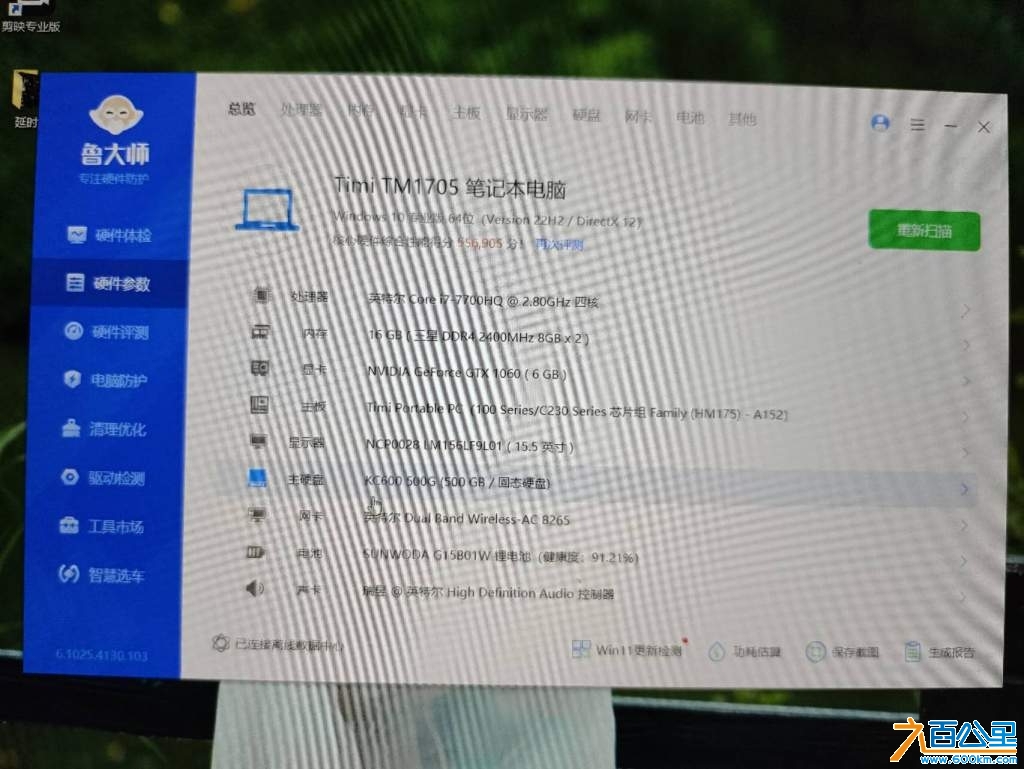Screen dimensions: 1024x769
Task: Switch to the 总览 tab
Action: pos(242,109)
